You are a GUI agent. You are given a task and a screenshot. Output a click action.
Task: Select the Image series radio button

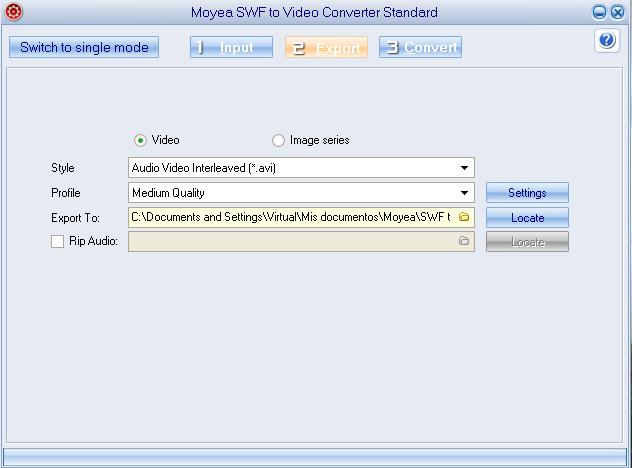[x=278, y=140]
